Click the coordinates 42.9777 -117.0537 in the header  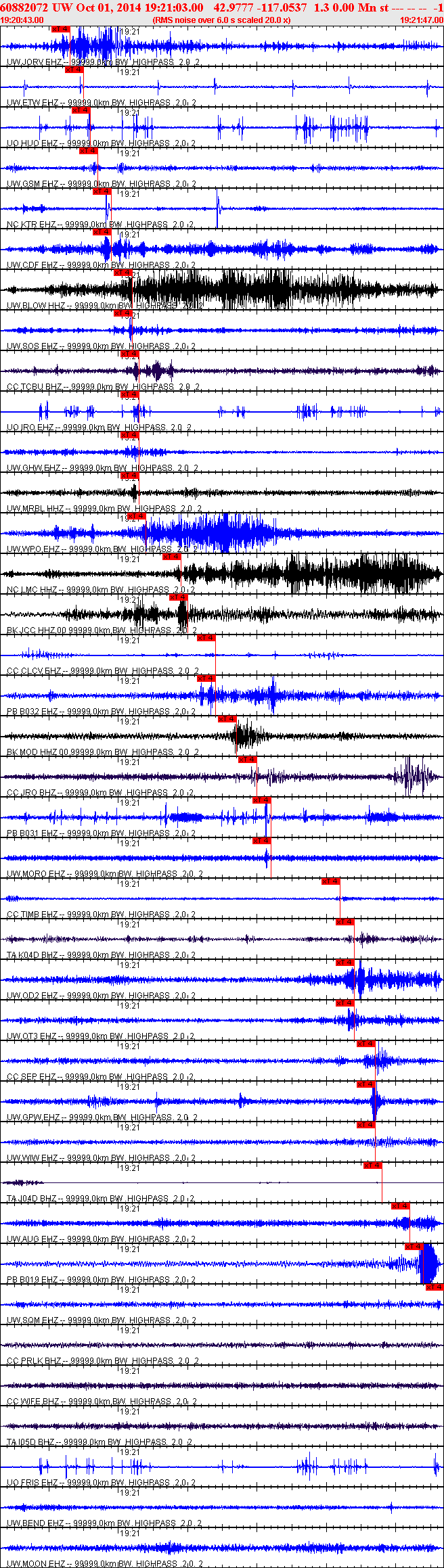pyautogui.click(x=260, y=7)
